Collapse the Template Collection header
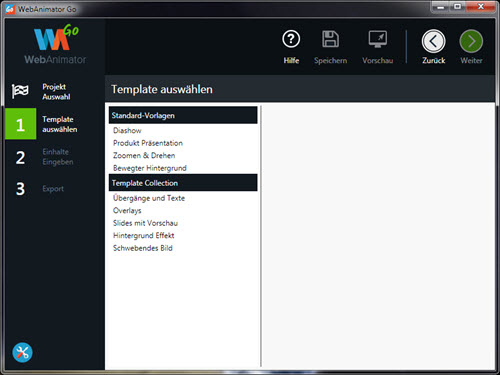The image size is (500, 375). point(183,183)
